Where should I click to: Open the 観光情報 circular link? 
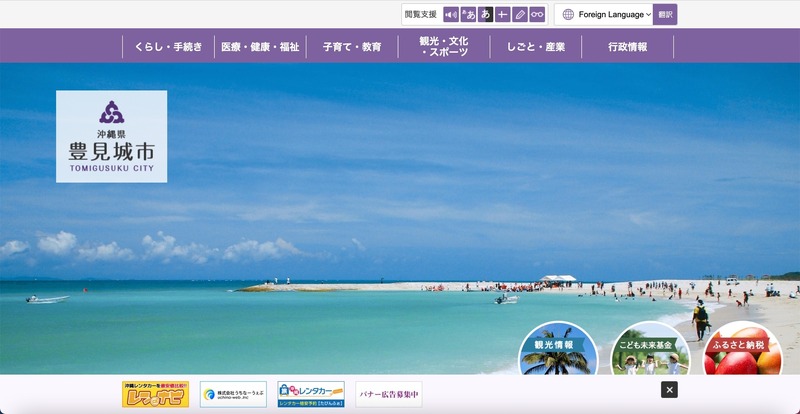558,350
